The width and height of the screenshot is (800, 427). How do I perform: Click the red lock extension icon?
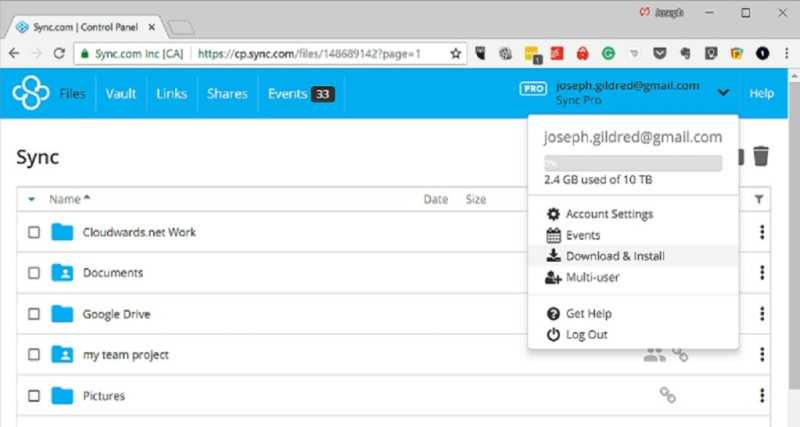coord(582,53)
